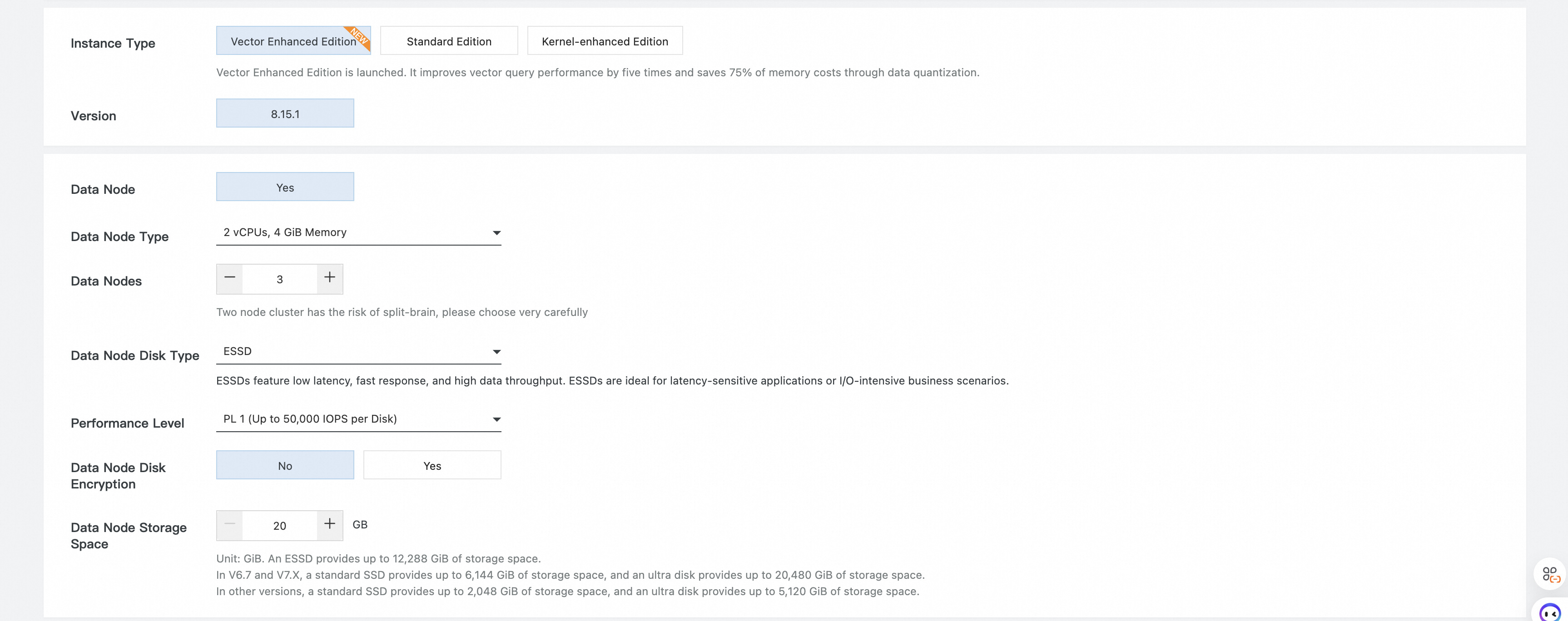This screenshot has height=621, width=1568.
Task: Select Vector Enhanced Edition instance type
Action: tap(293, 41)
